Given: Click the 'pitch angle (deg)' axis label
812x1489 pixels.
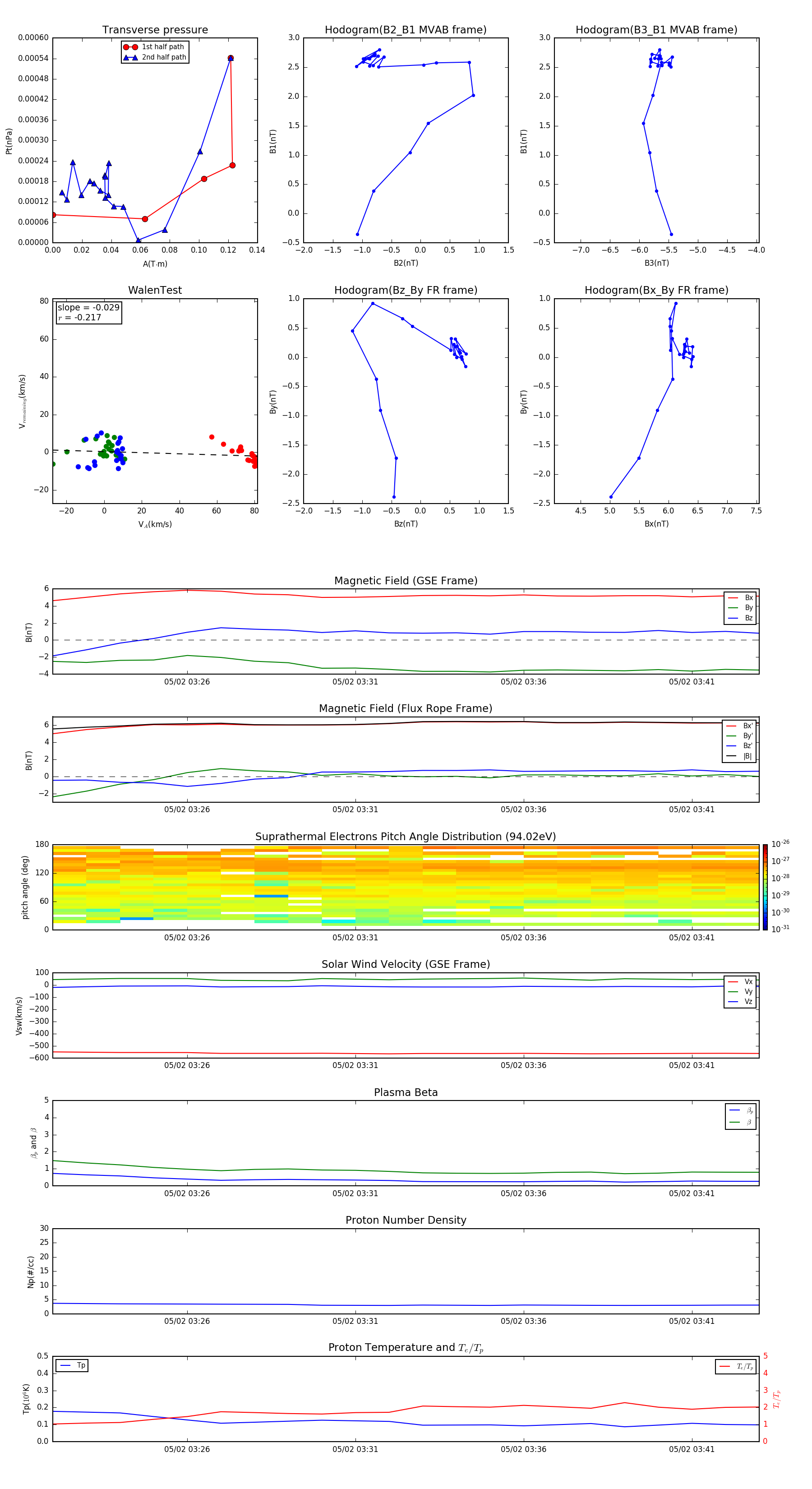Looking at the screenshot, I should (25, 887).
